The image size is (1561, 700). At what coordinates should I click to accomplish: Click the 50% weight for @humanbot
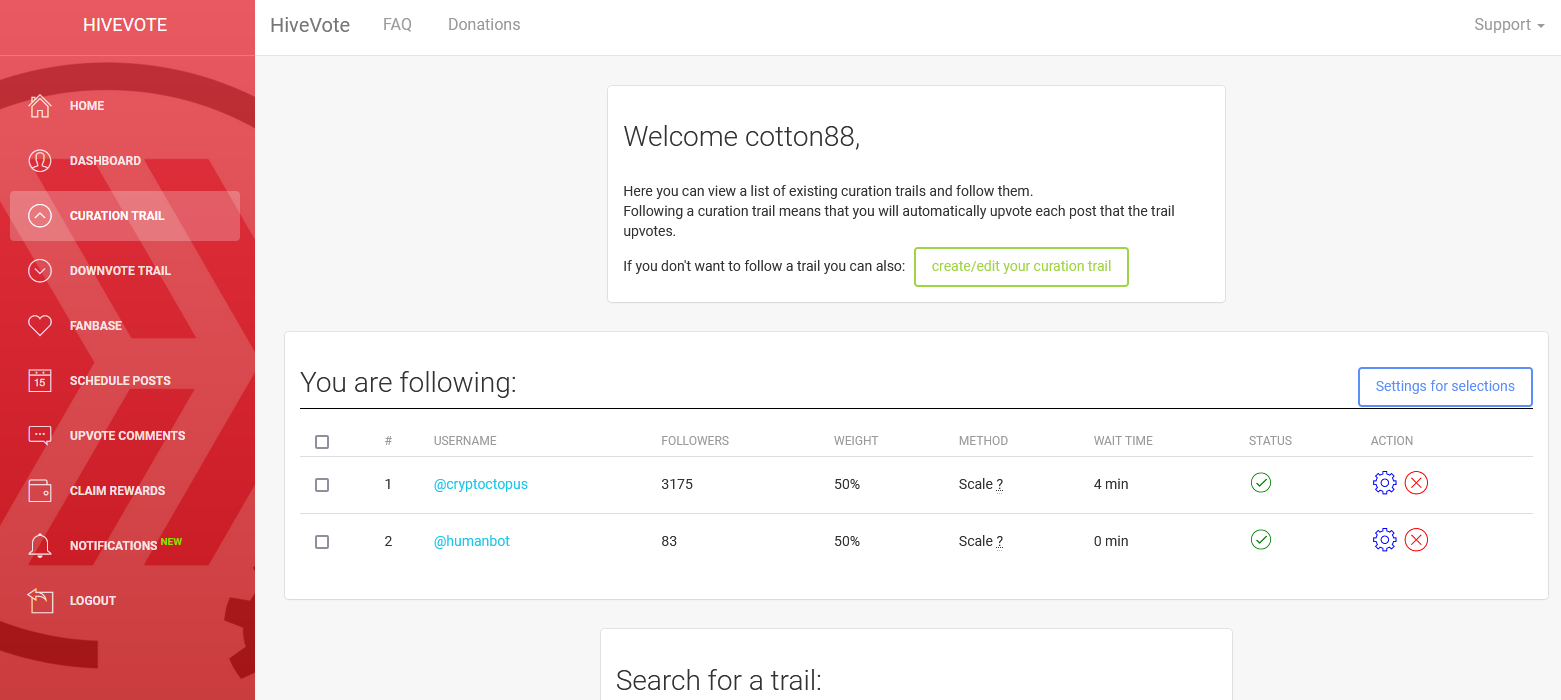point(847,541)
